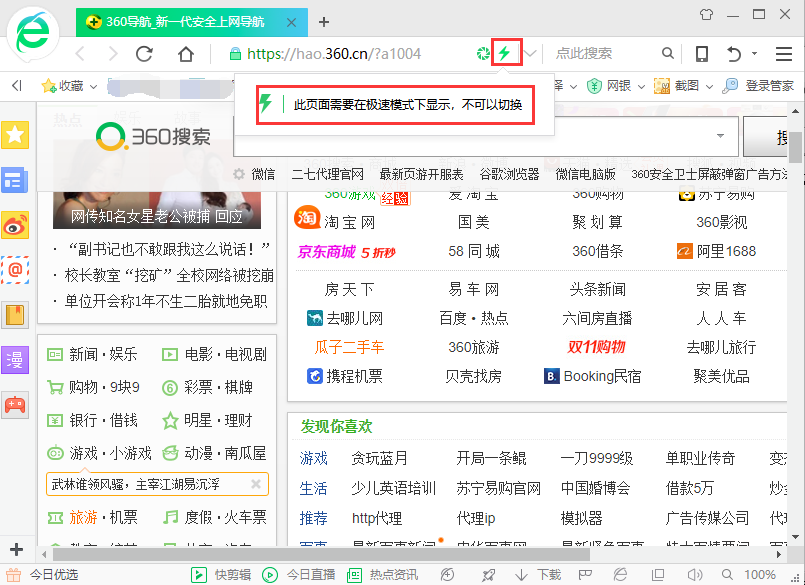805x585 pixels.
Task: Navigate forward with the right arrow
Action: 113,53
